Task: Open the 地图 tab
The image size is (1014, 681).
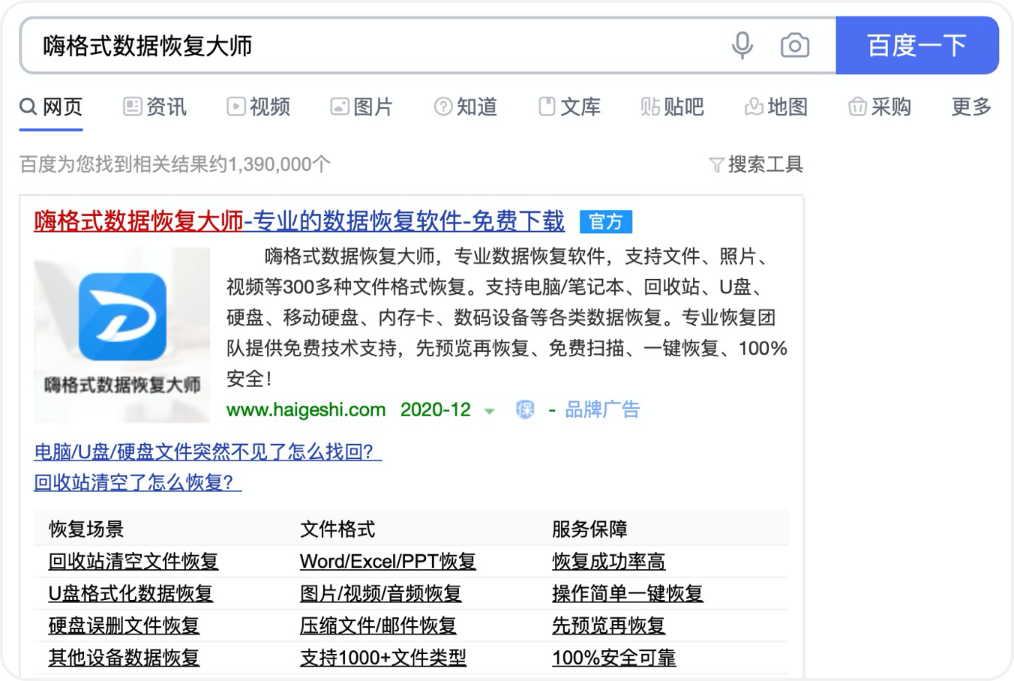Action: (776, 107)
